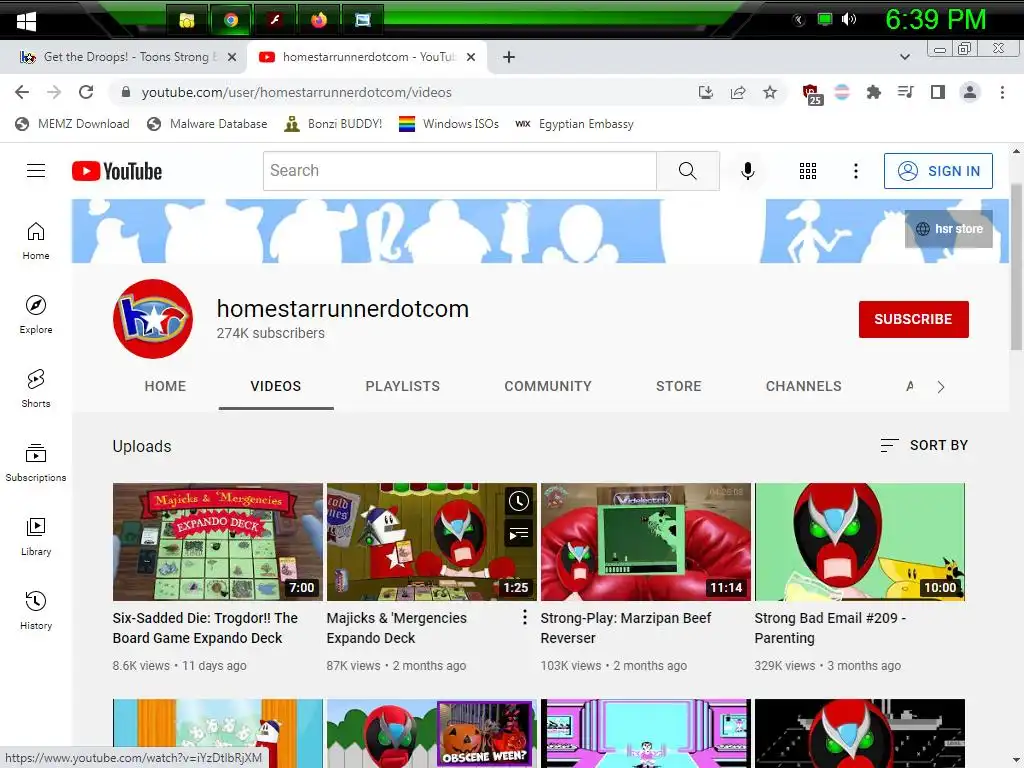This screenshot has height=768, width=1024.
Task: Open options menu for Majicks & 'Mergencies video
Action: click(524, 617)
